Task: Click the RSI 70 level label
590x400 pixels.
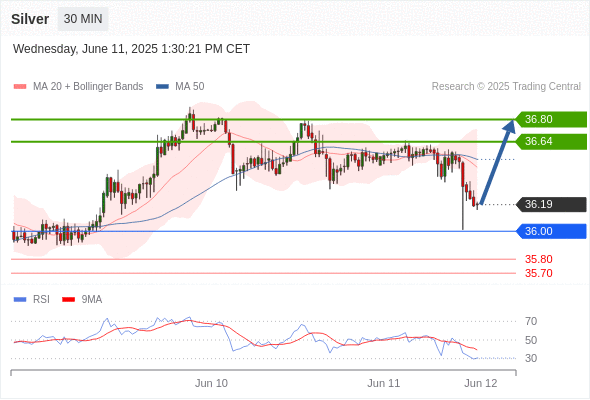Action: pyautogui.click(x=531, y=321)
